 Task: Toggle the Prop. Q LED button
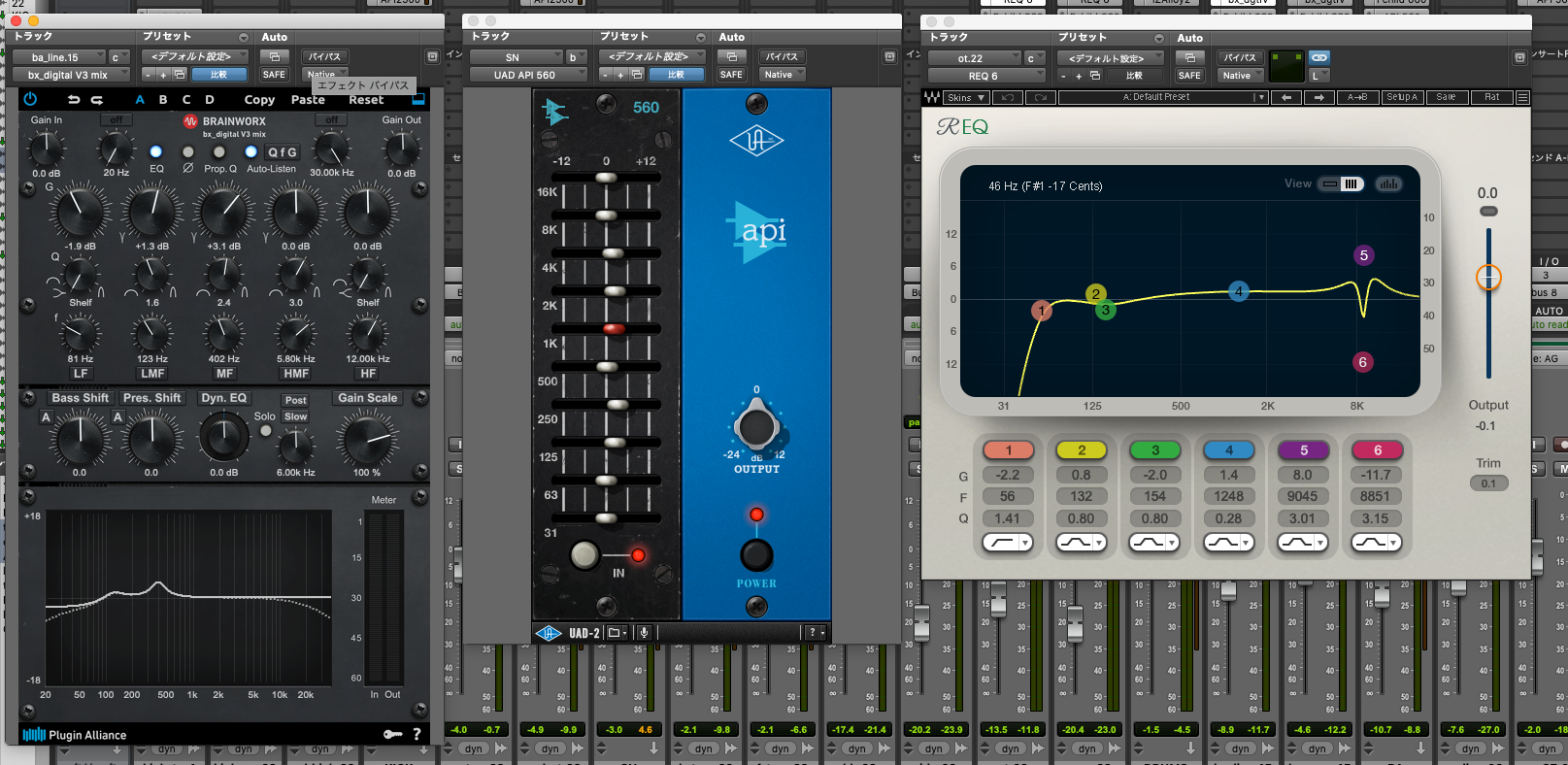(219, 151)
